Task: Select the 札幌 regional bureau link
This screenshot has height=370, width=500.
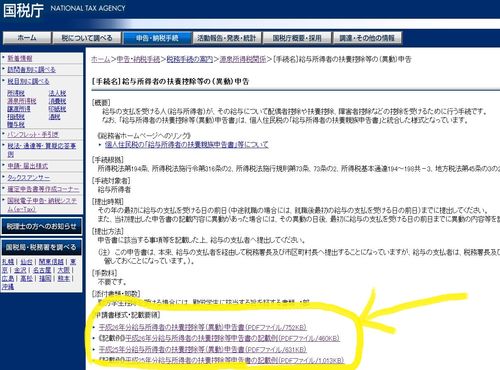Action: coord(8,262)
